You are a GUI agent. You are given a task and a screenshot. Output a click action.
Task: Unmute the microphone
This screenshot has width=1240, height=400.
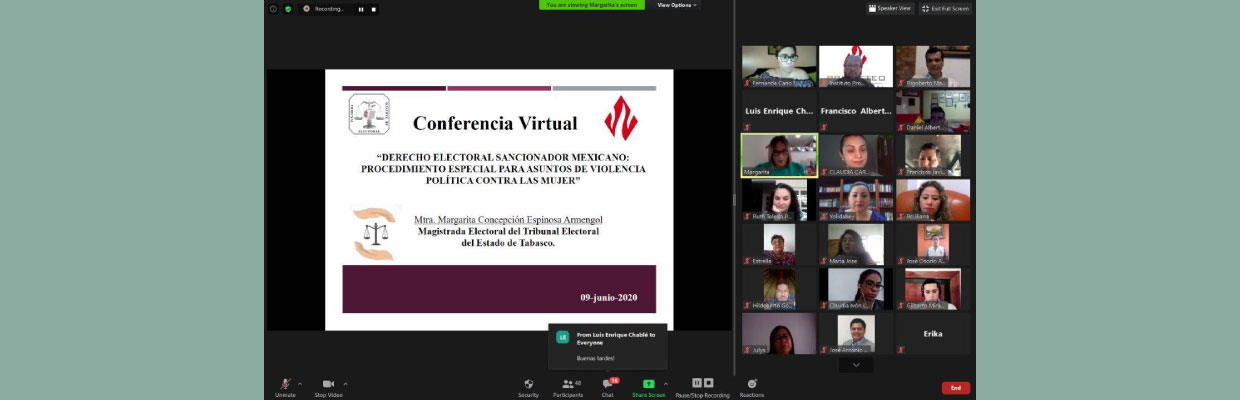(x=285, y=385)
